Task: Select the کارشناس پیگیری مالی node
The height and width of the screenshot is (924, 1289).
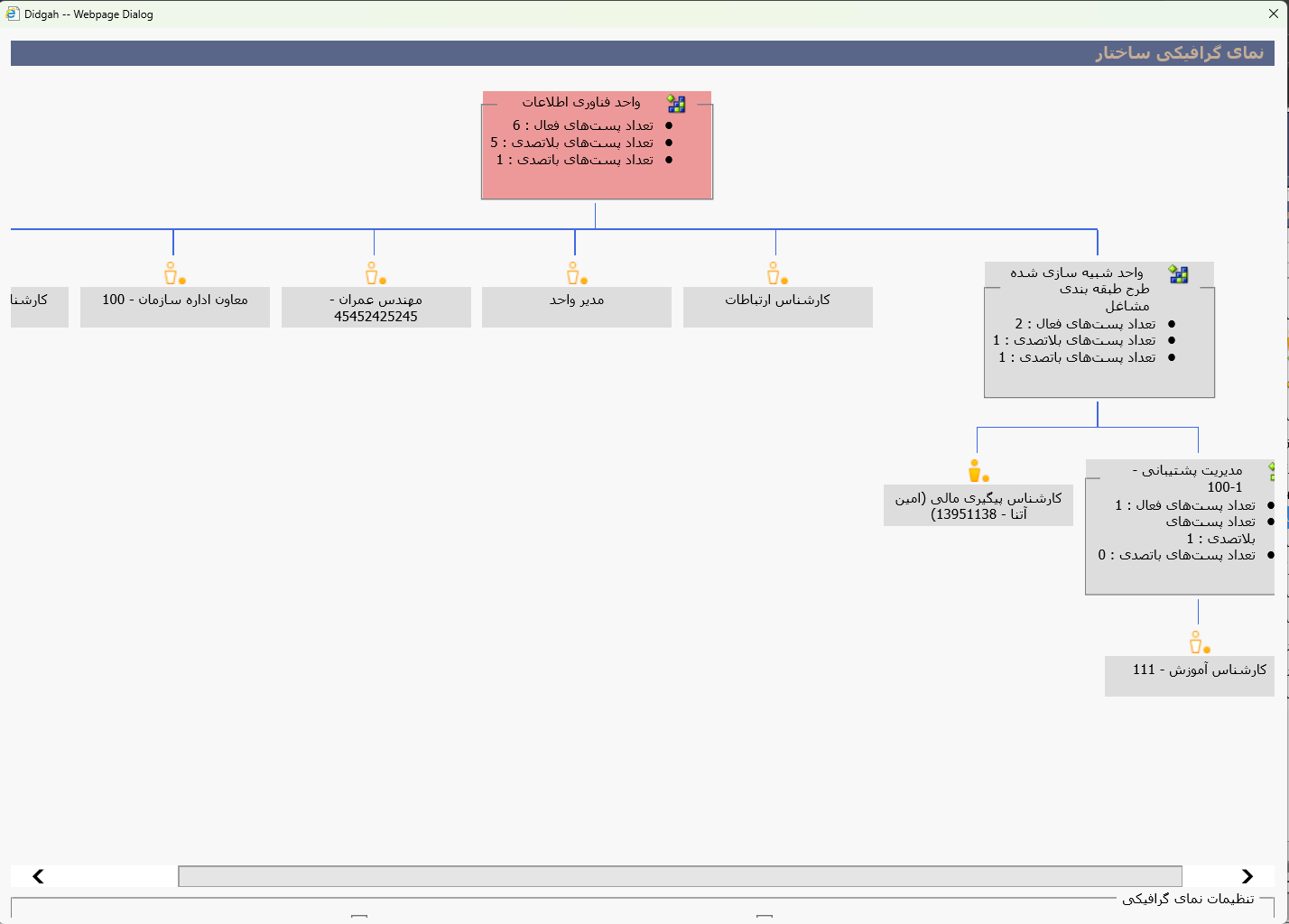Action: coord(978,505)
